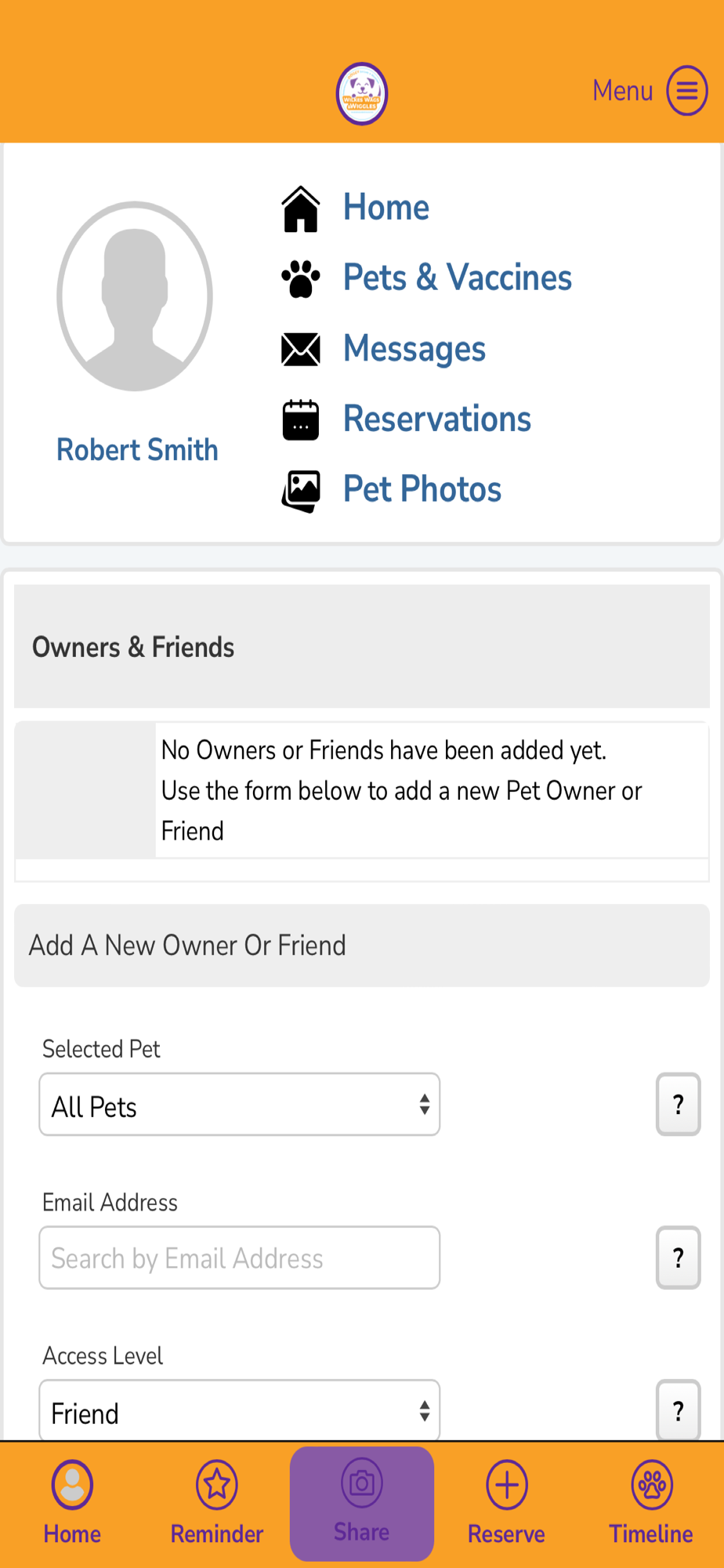Screen dimensions: 724x1568
Task: Open the Access Level dropdown
Action: 240,1410
